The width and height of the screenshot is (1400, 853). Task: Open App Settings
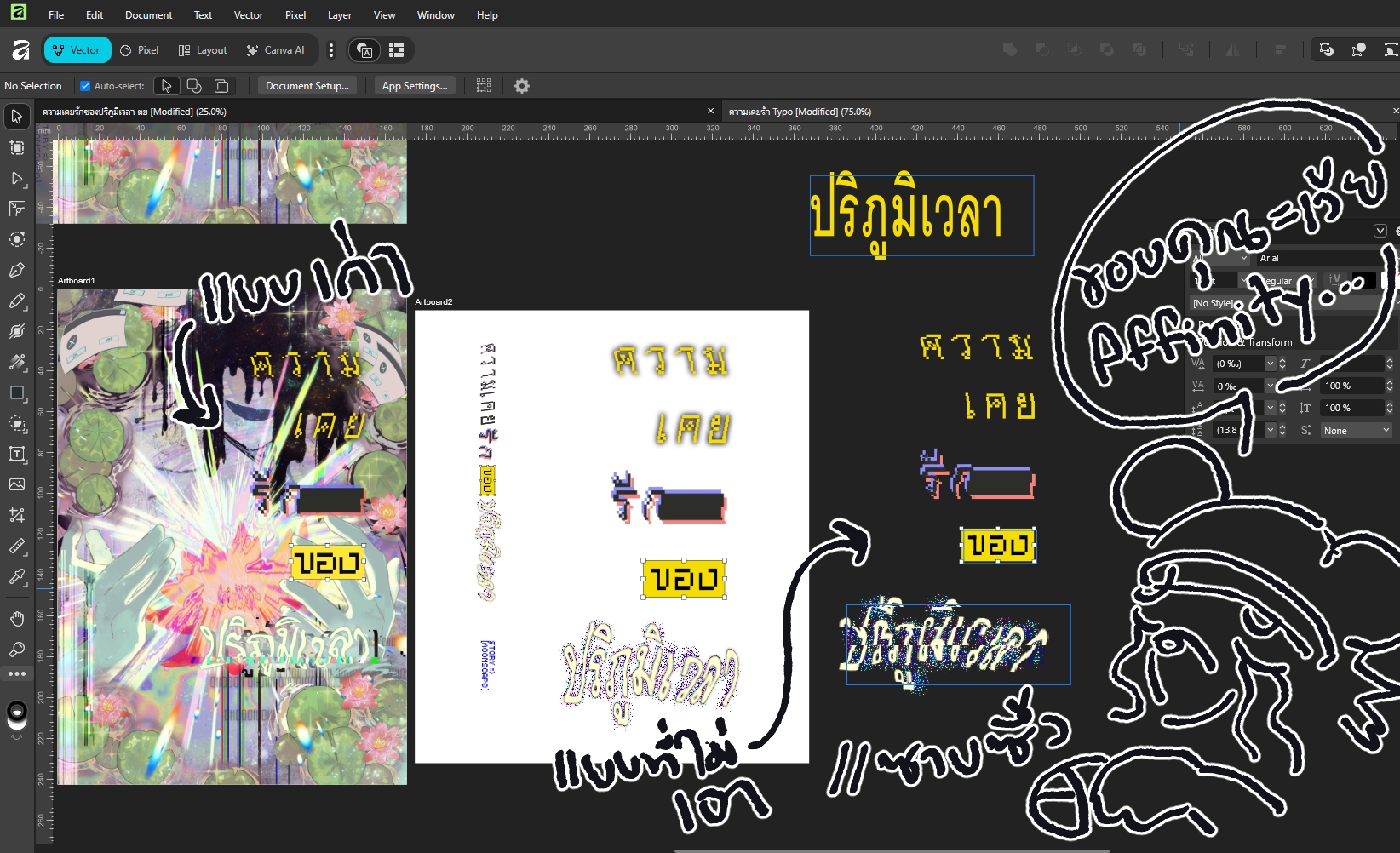414,86
